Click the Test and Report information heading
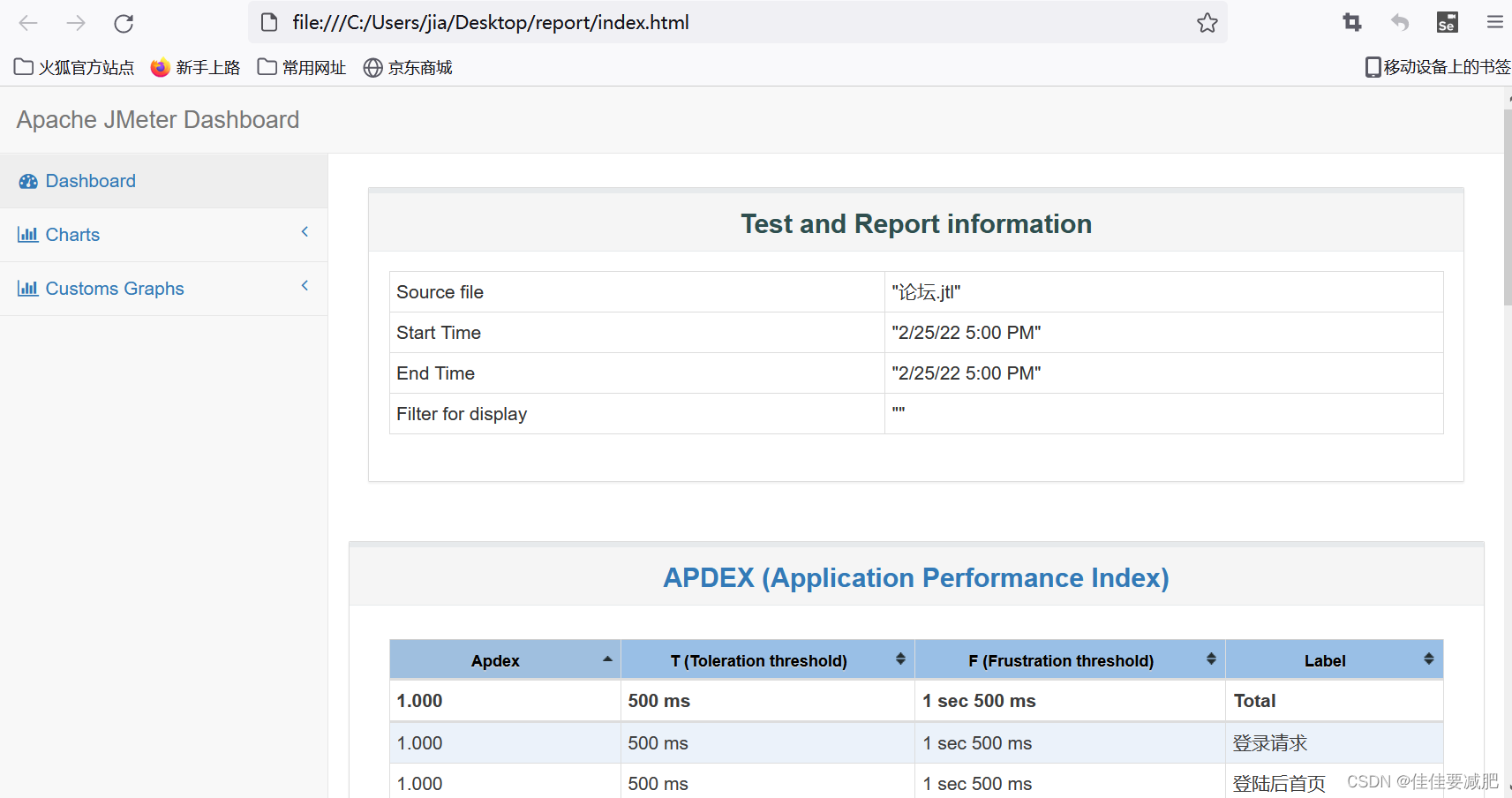The height and width of the screenshot is (798, 1512). tap(916, 224)
